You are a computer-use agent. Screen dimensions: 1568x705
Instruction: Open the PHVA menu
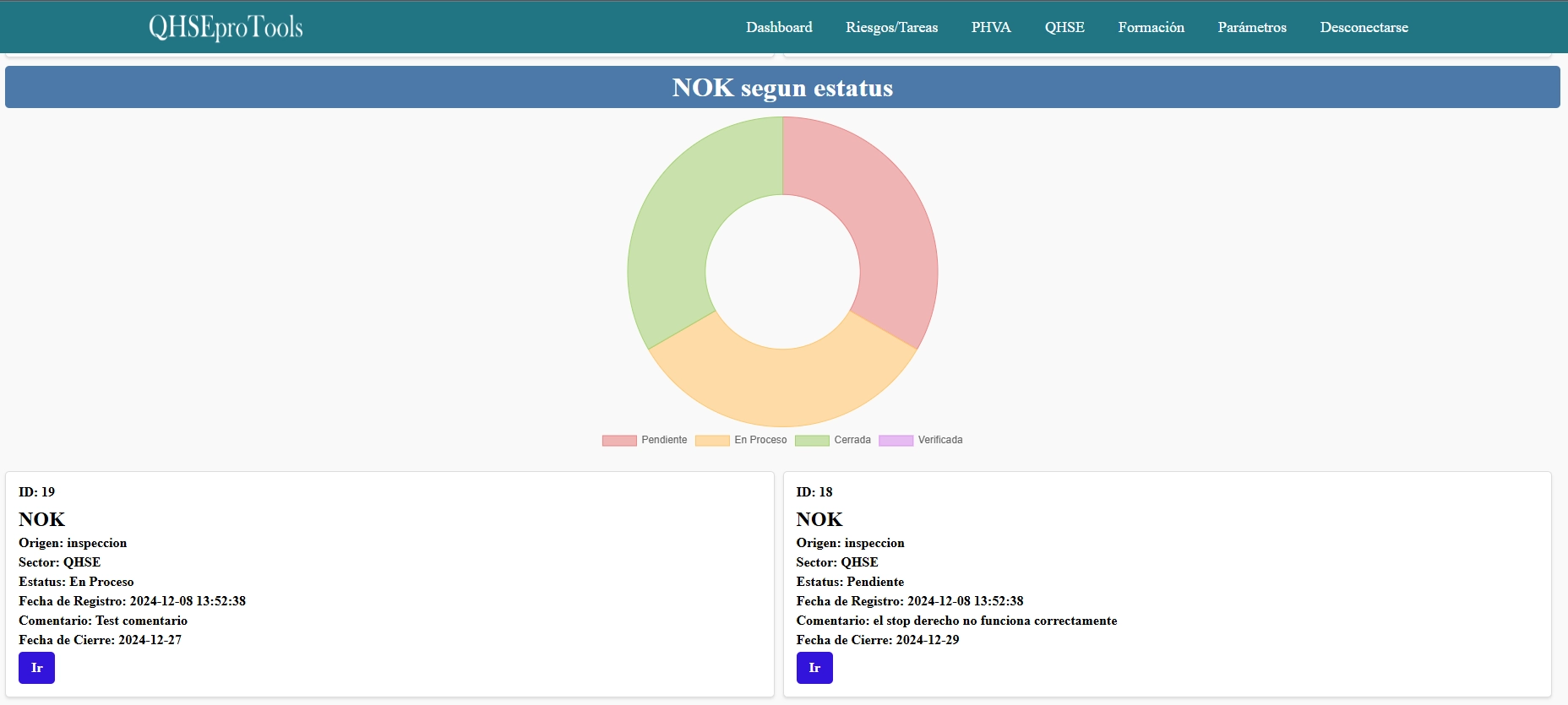(990, 27)
